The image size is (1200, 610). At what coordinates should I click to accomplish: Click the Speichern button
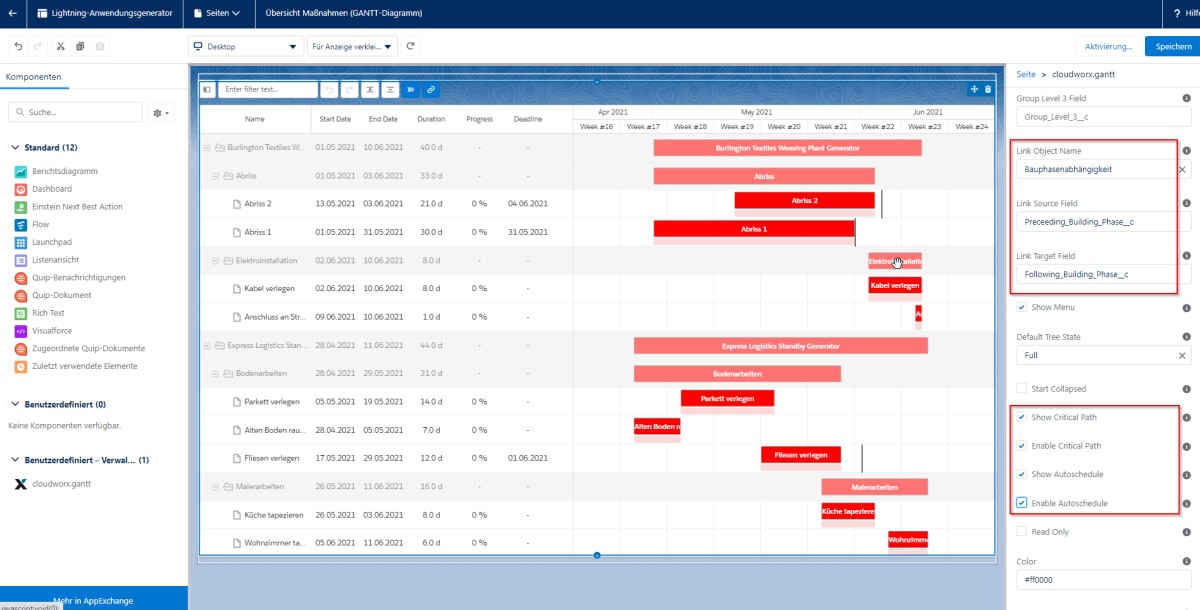pyautogui.click(x=1173, y=46)
